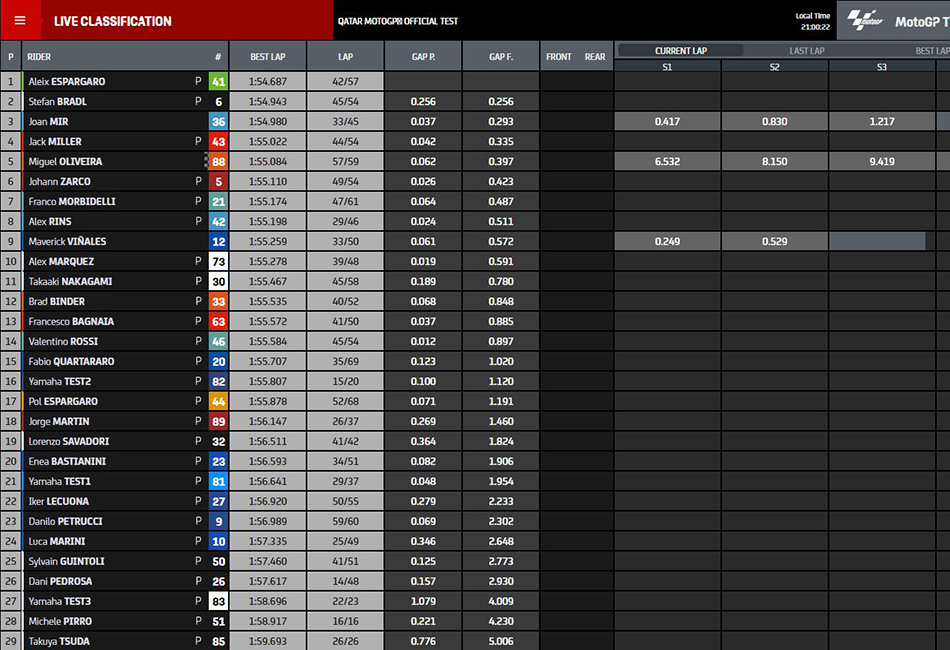The height and width of the screenshot is (650, 950).
Task: Select the CURRENT LAP tab
Action: pos(680,51)
